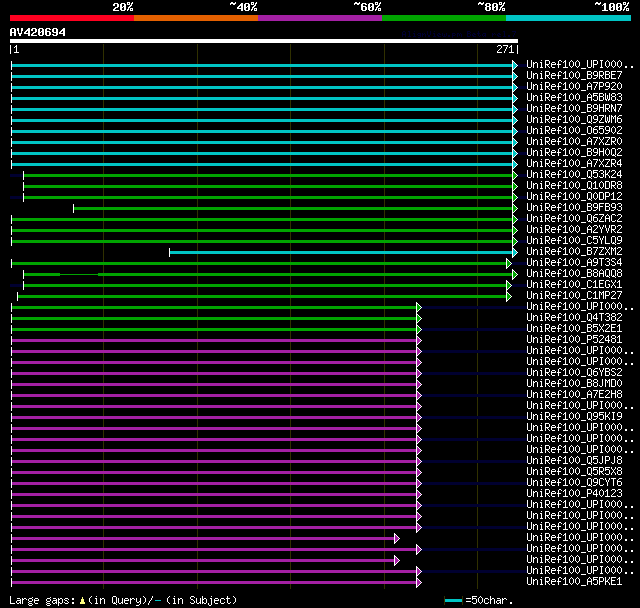This screenshot has width=640, height=608.
Task: Click the arrowhead ending the A5PKE1 alignment
Action: coord(419,583)
